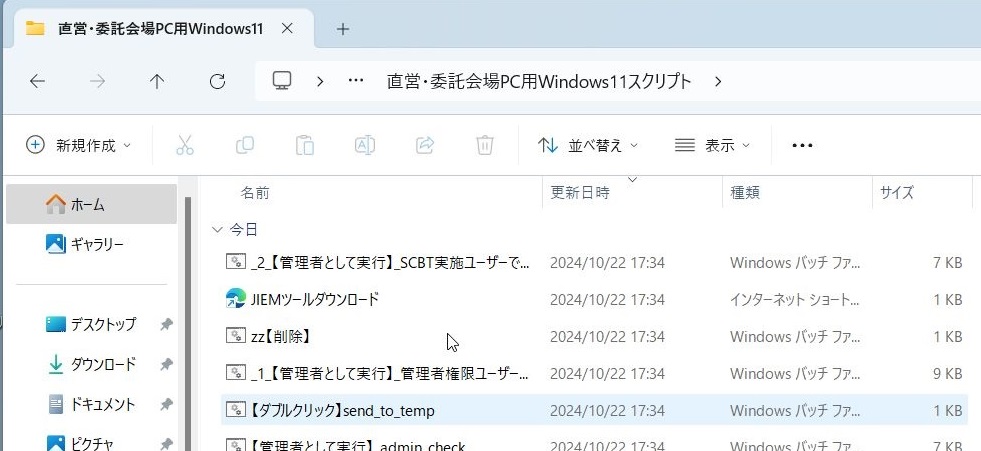981x451 pixels.
Task: Open the 新規作成 menu
Action: point(79,146)
